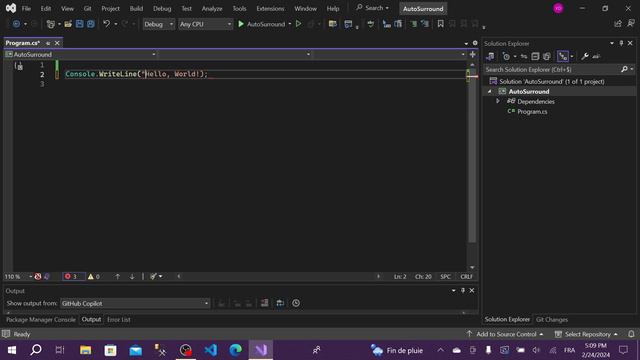Click the health indicator no-issues icon
The height and width of the screenshot is (360, 640).
38,276
